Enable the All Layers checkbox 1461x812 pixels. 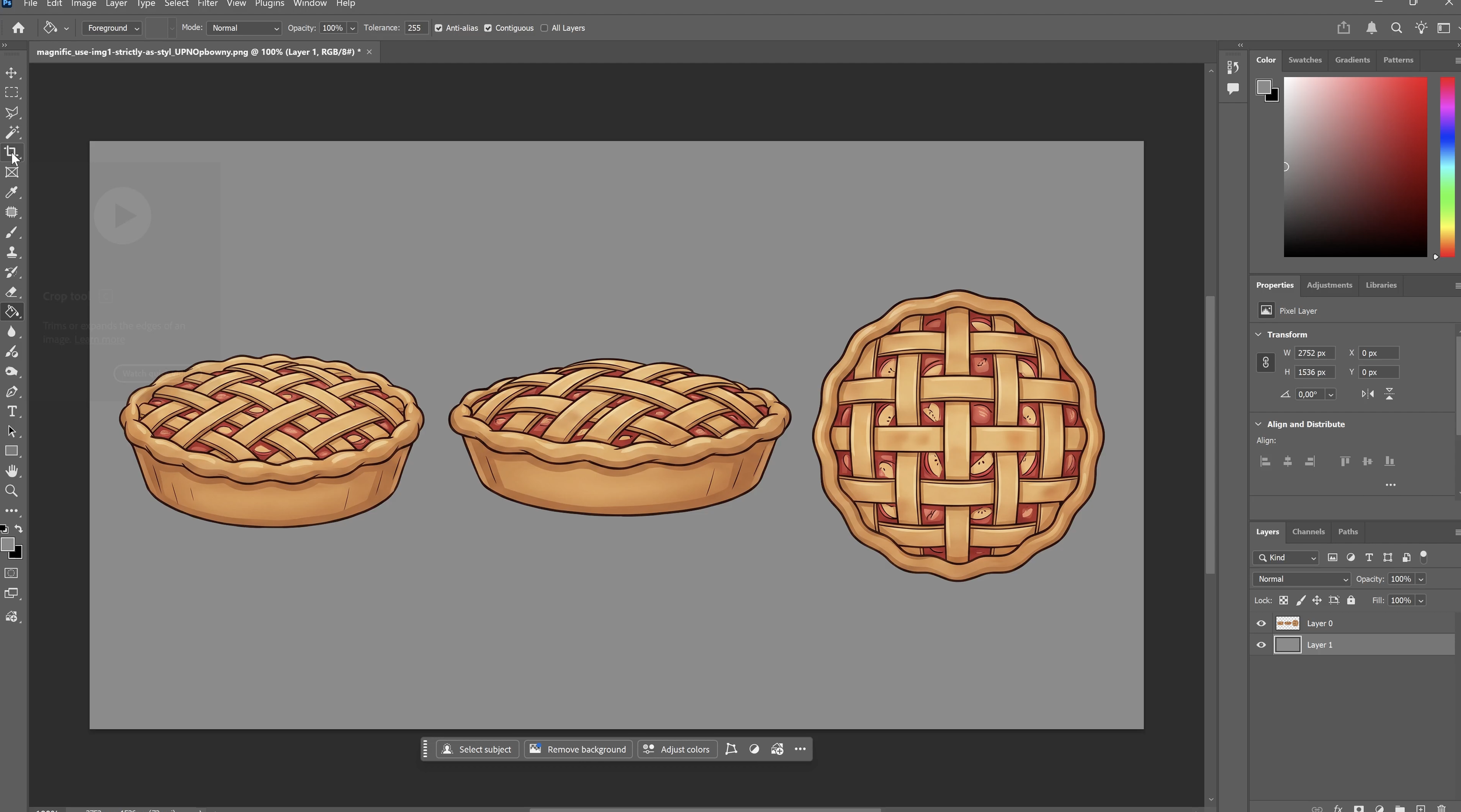[544, 28]
